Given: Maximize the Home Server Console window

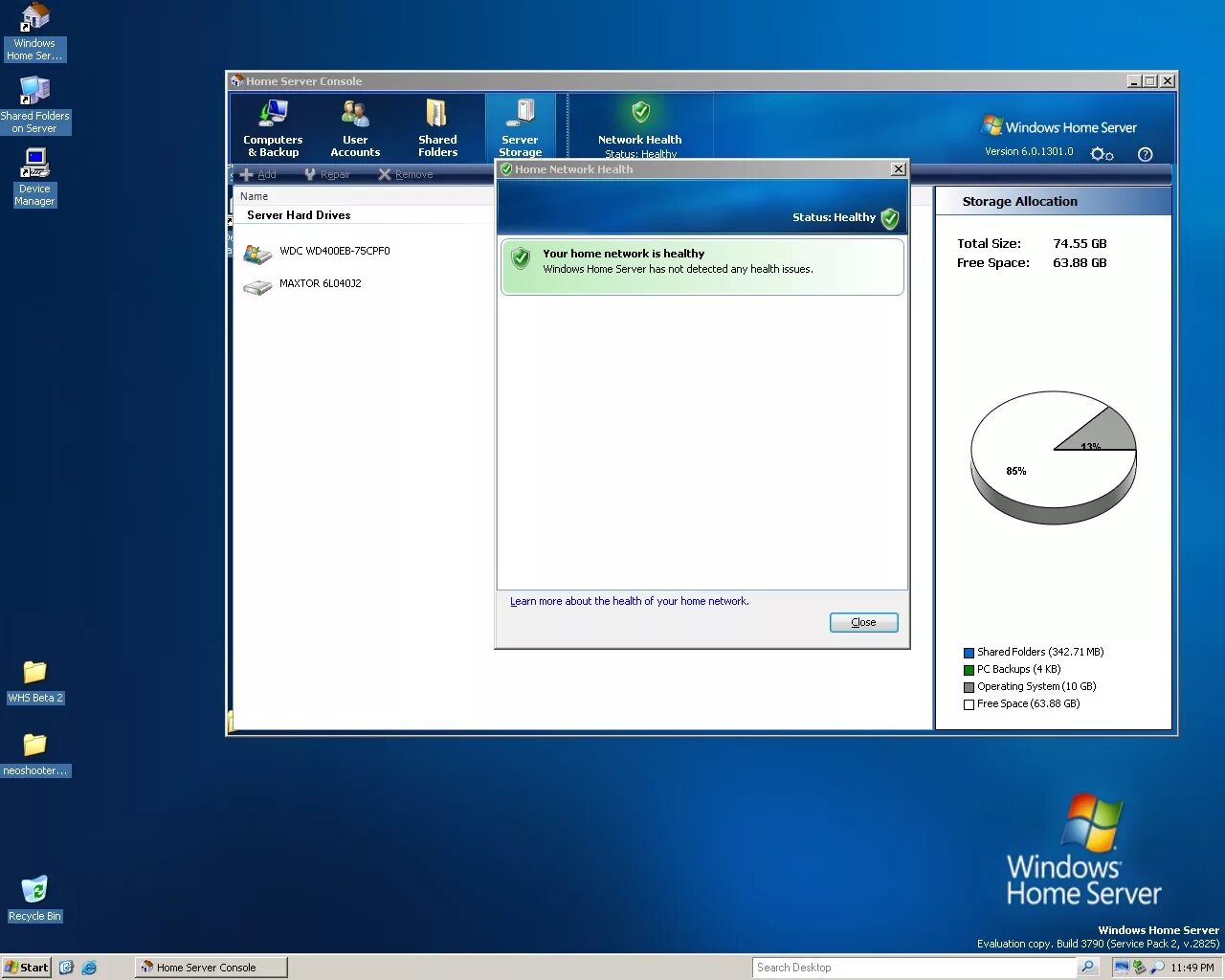Looking at the screenshot, I should click(1150, 81).
